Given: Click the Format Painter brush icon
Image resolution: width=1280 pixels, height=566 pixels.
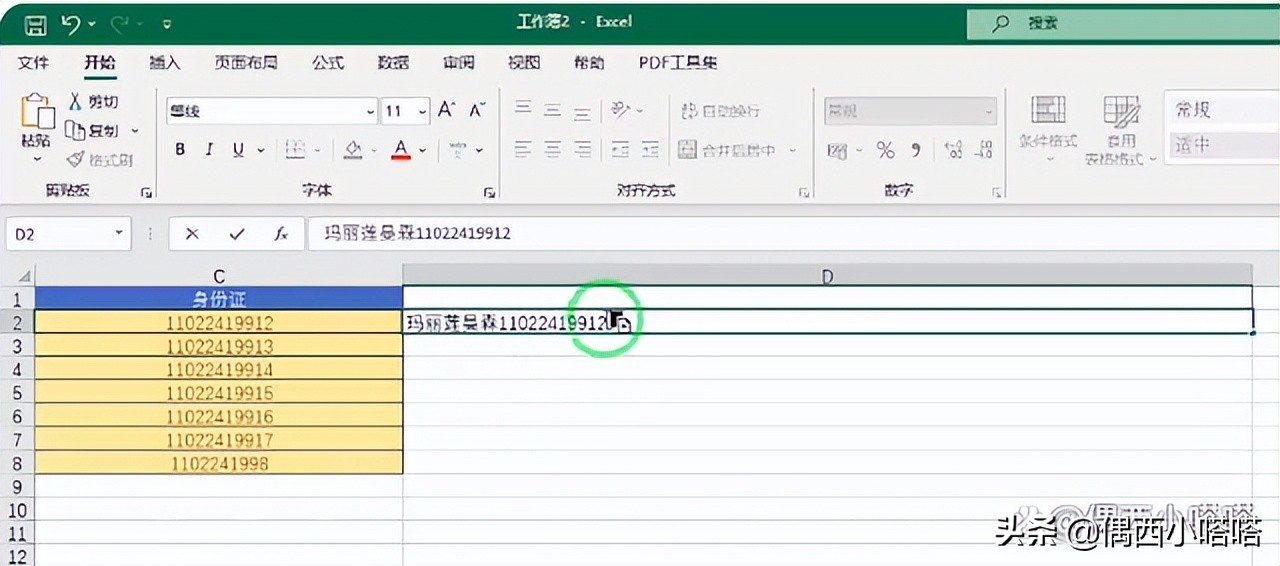Looking at the screenshot, I should coord(76,159).
